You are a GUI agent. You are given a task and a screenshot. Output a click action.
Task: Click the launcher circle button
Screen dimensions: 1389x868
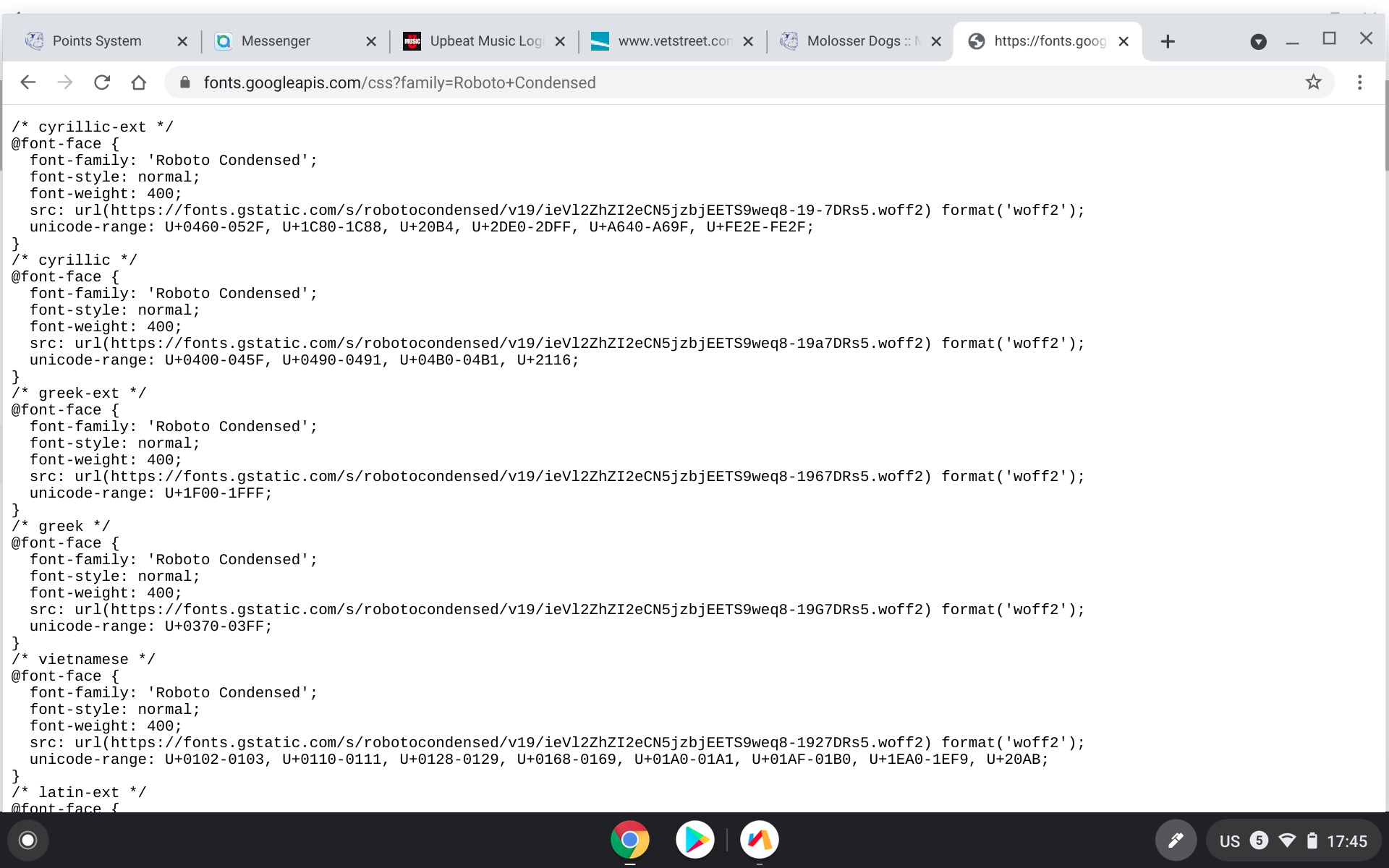(28, 840)
